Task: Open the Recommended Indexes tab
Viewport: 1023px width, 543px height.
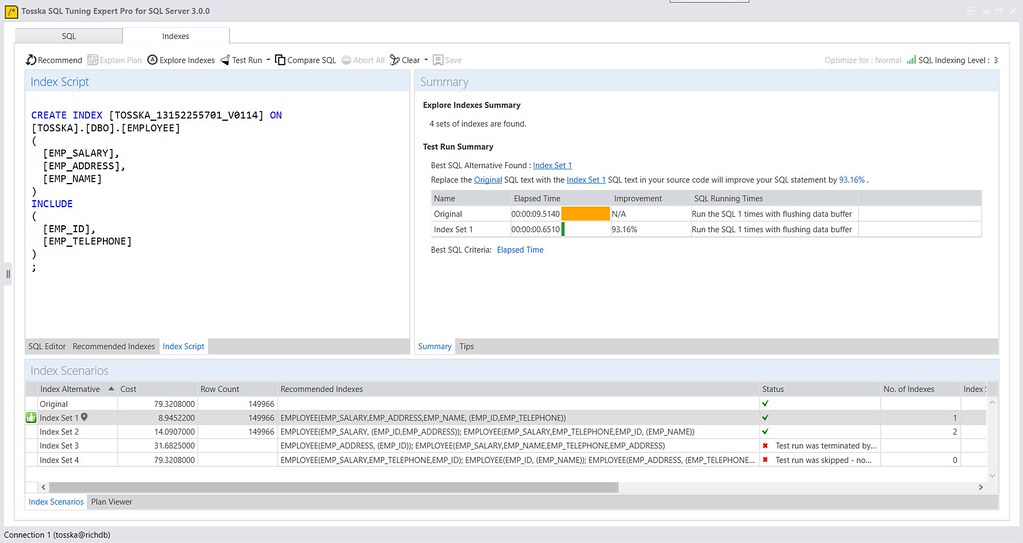Action: click(114, 347)
